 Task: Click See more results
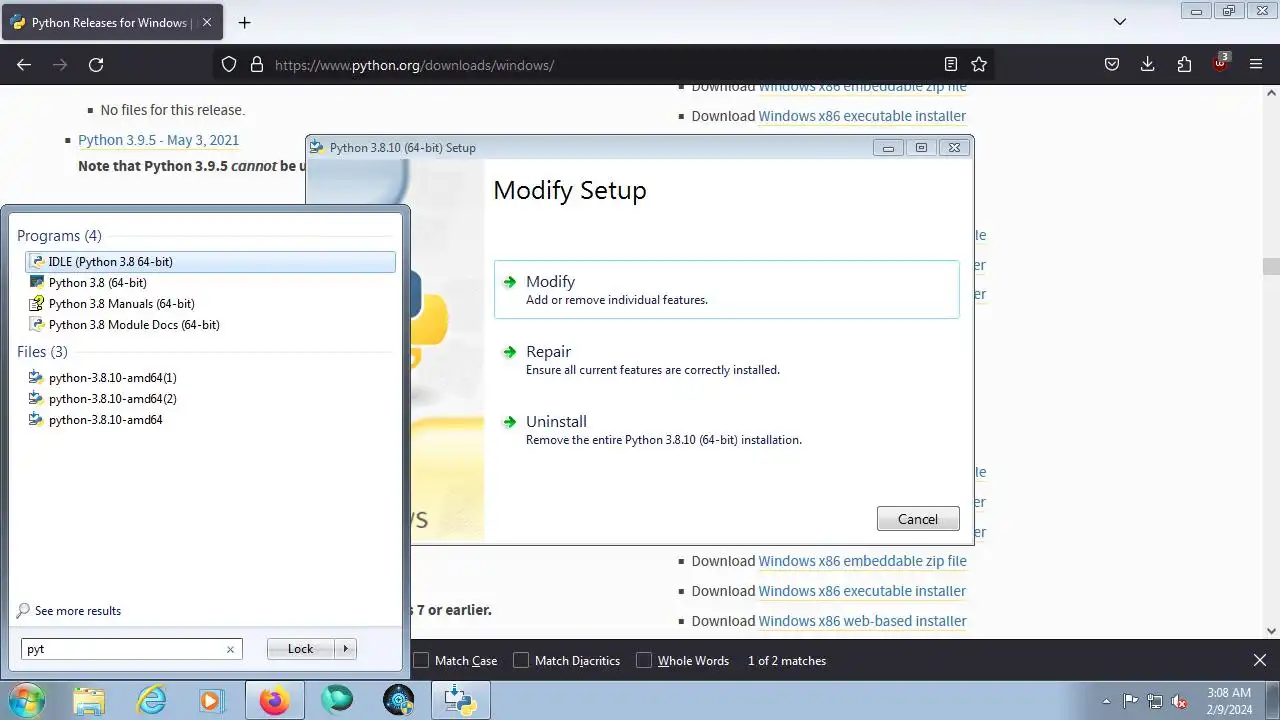pos(78,611)
